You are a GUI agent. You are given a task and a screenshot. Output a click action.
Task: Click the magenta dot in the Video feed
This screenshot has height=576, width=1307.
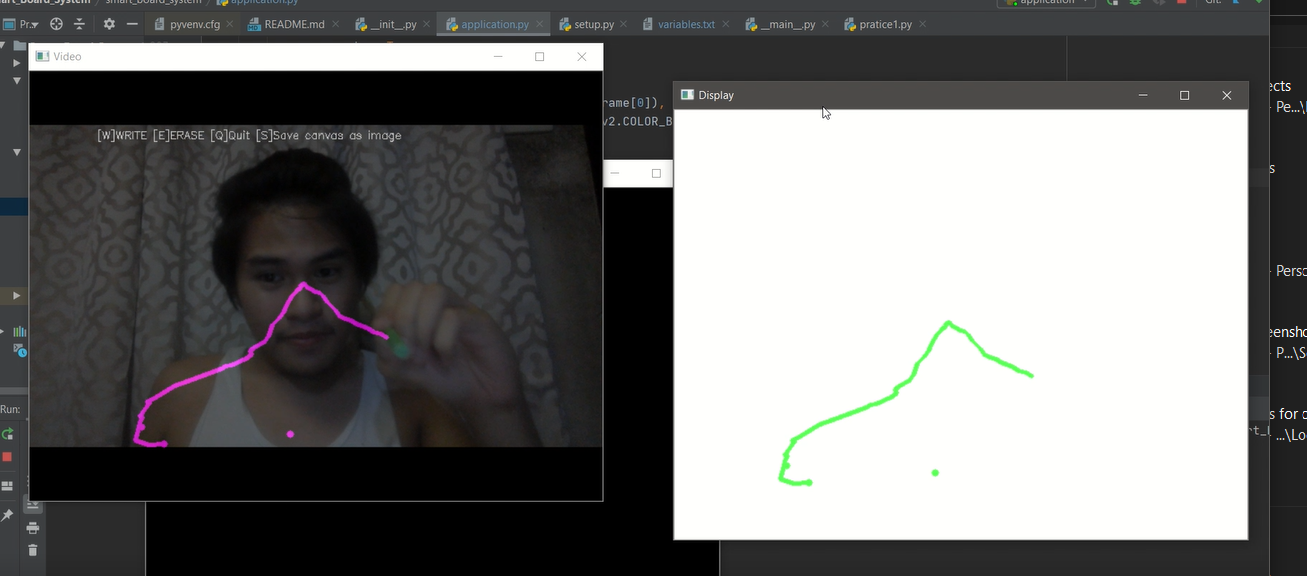click(x=290, y=434)
